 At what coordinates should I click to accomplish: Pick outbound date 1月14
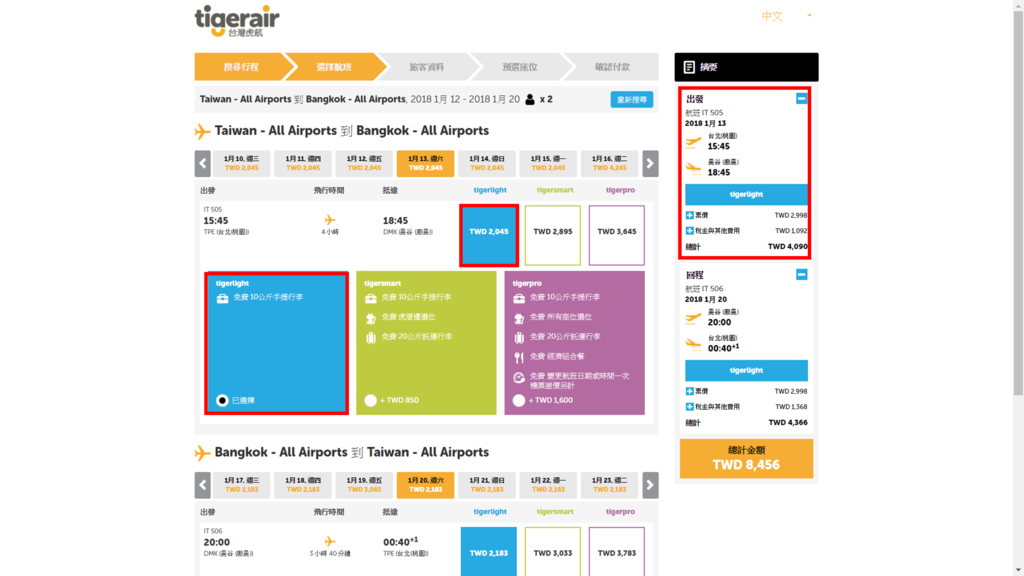(487, 163)
